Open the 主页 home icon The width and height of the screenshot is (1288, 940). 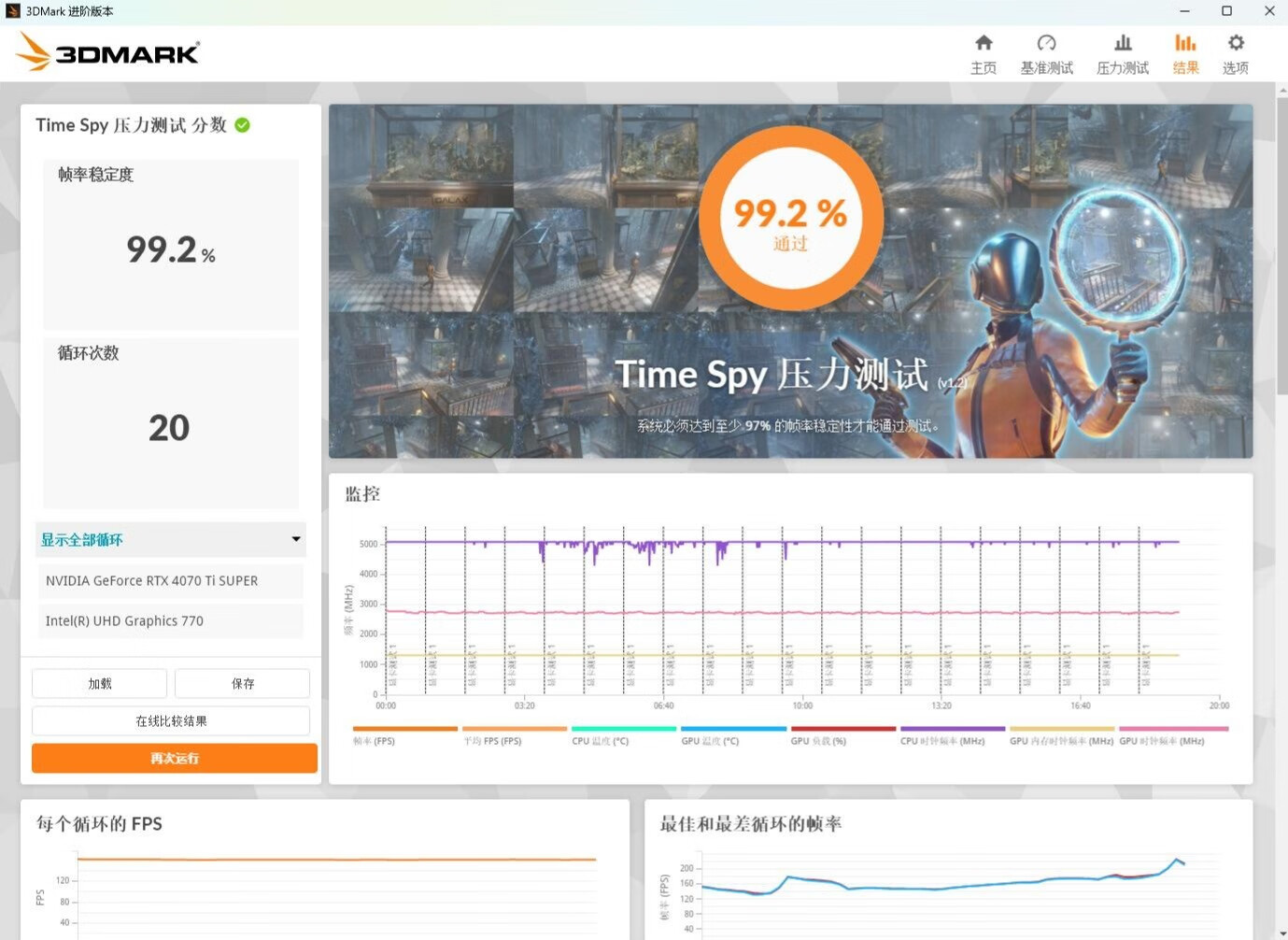click(984, 43)
